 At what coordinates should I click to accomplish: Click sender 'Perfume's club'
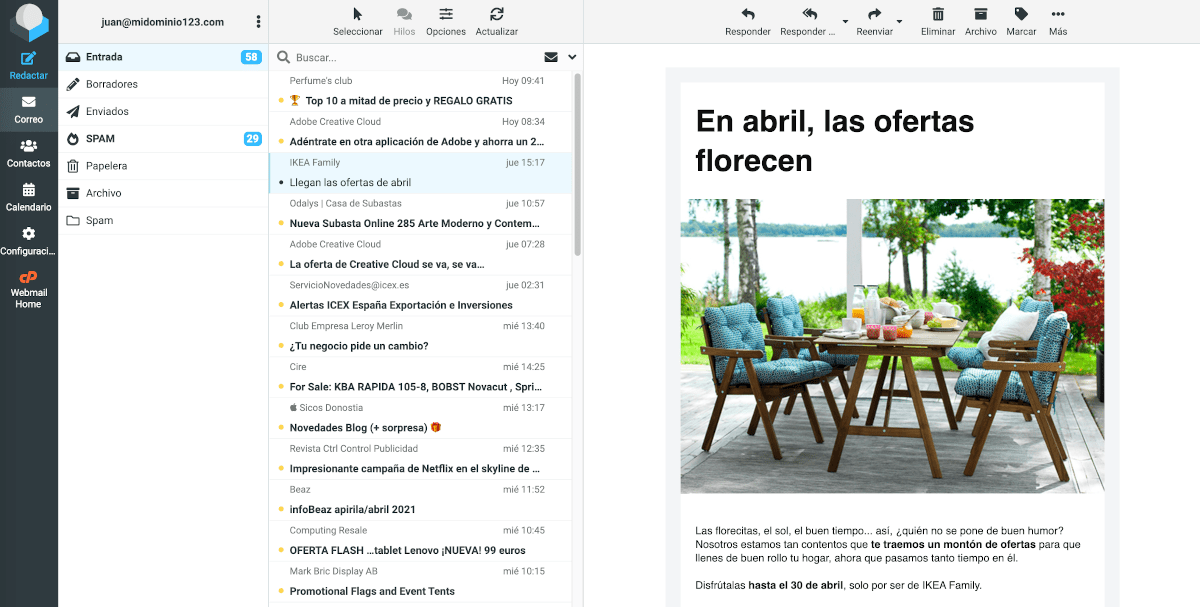point(321,81)
